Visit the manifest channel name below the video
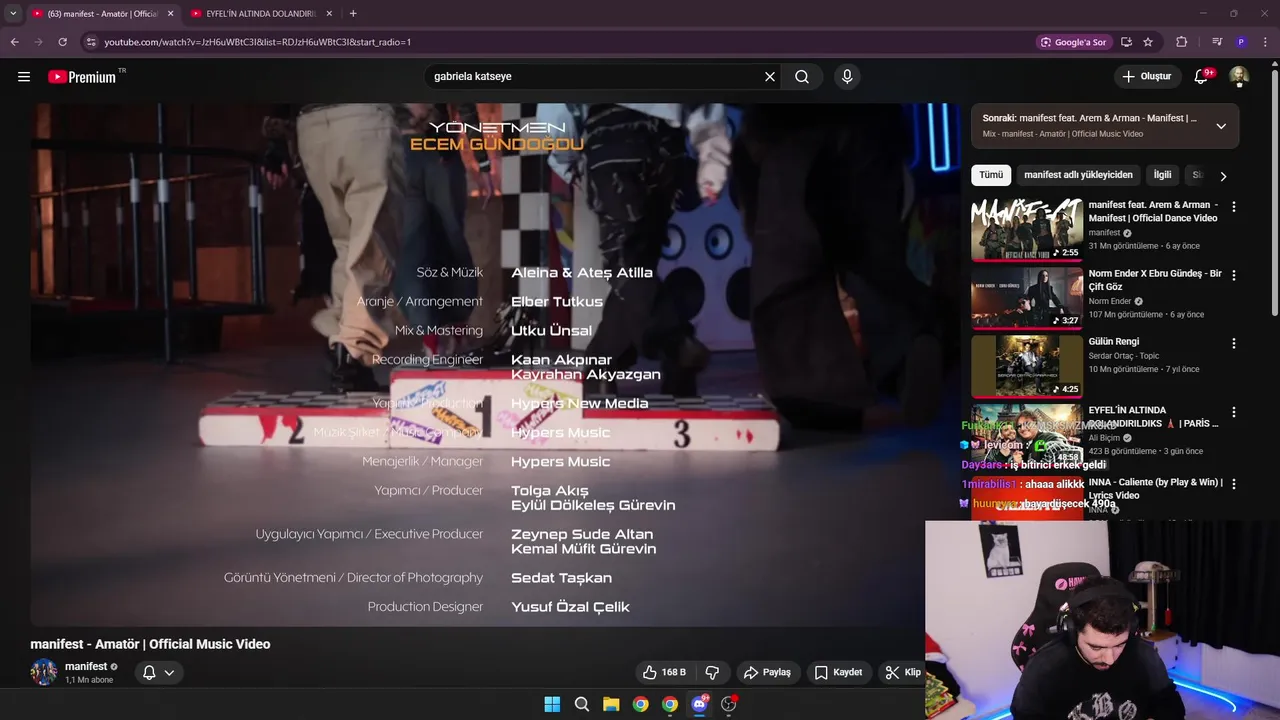Screen dimensions: 1280x720 86,666
